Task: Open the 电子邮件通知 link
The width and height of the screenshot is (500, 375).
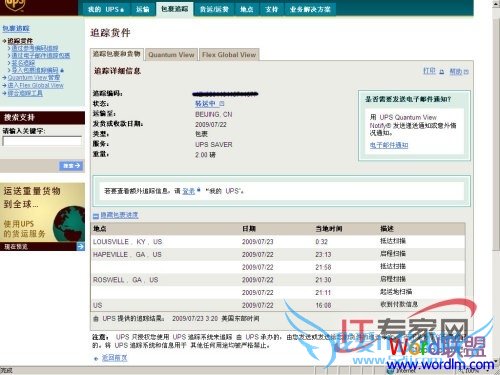Action: (389, 145)
